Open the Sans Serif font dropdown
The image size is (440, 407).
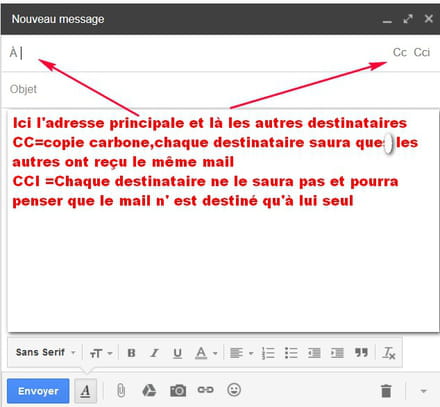pyautogui.click(x=46, y=352)
